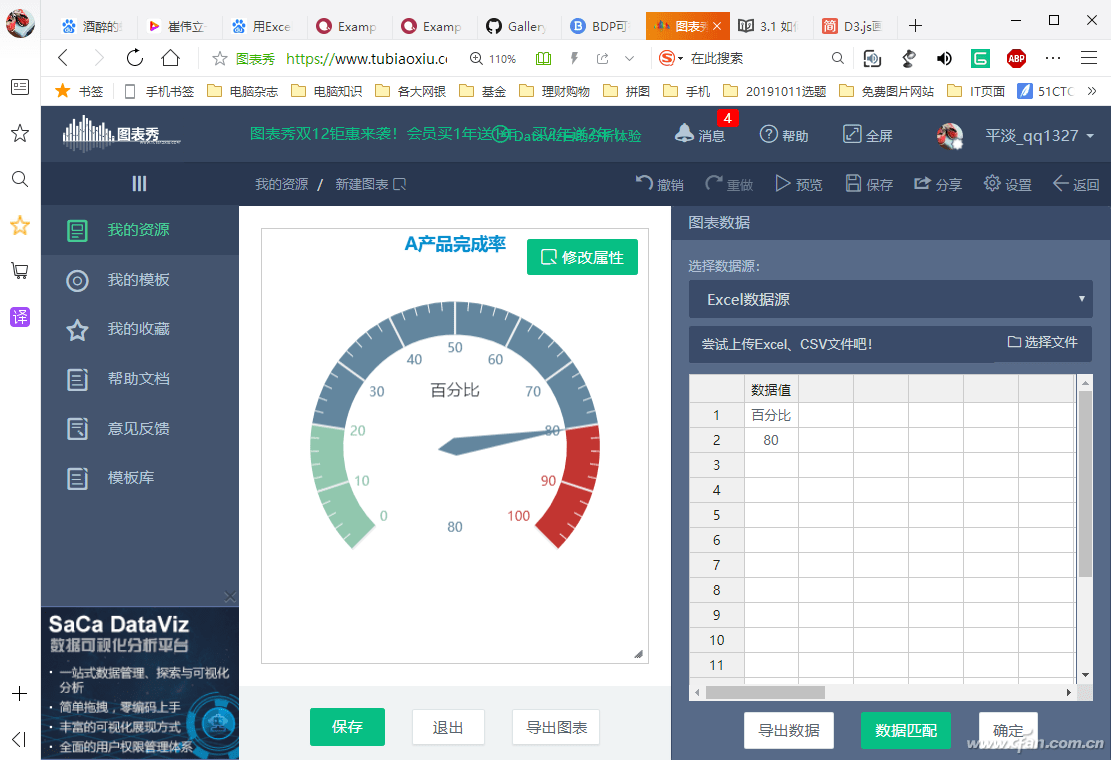Select 我的资源 in the sidebar menu
This screenshot has height=760, width=1111.
point(77,231)
